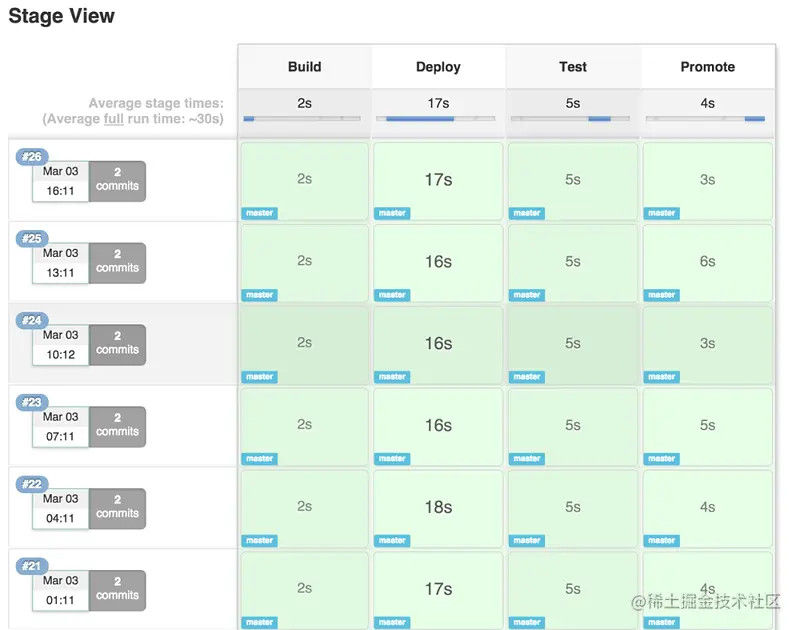Click master tag in #25 Build cell
Screen dimensions: 800x630
click(259, 295)
